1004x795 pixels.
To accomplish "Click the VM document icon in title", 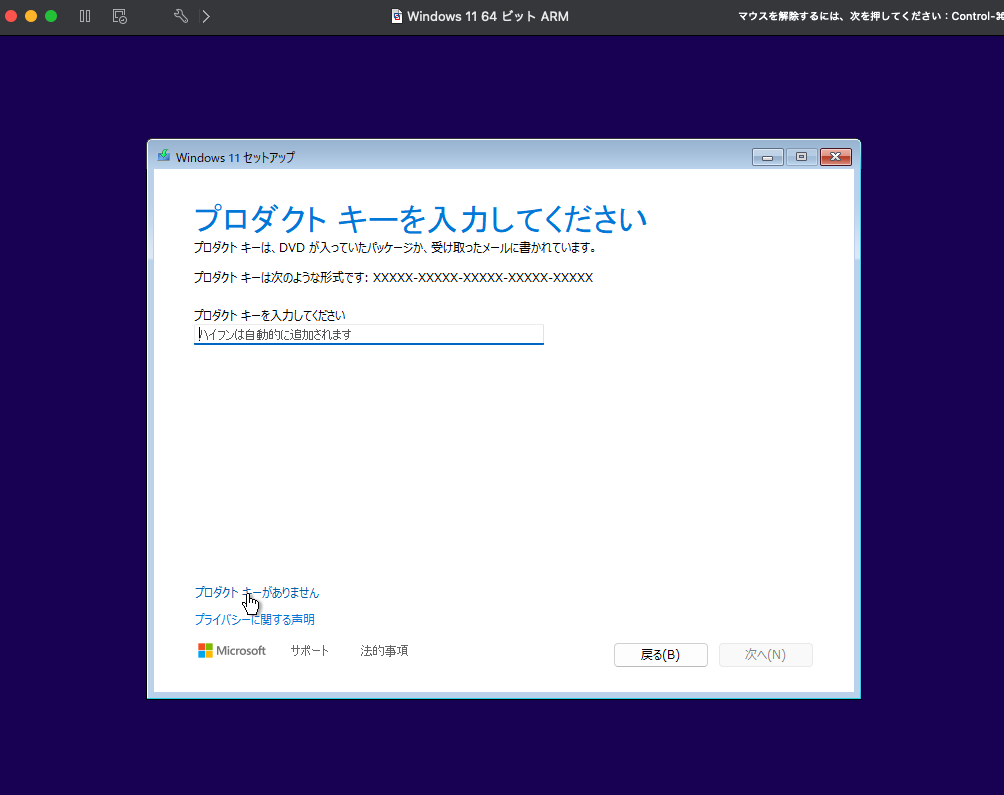I will 397,16.
